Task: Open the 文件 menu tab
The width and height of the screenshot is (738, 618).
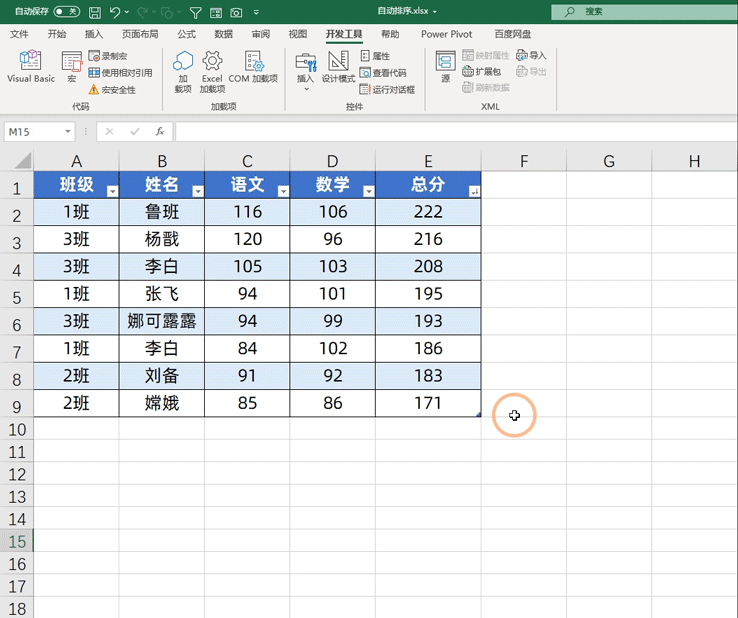Action: 19,34
